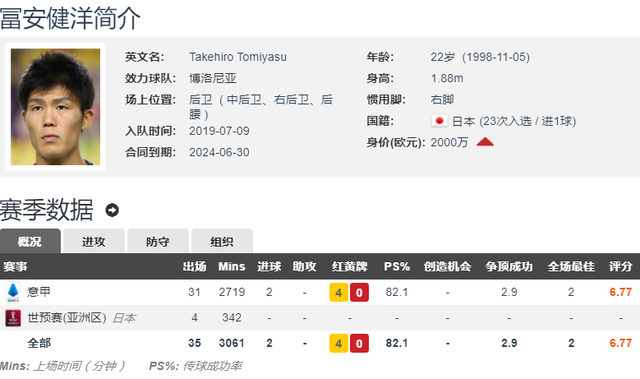Click the Serie A league logo

pyautogui.click(x=13, y=292)
